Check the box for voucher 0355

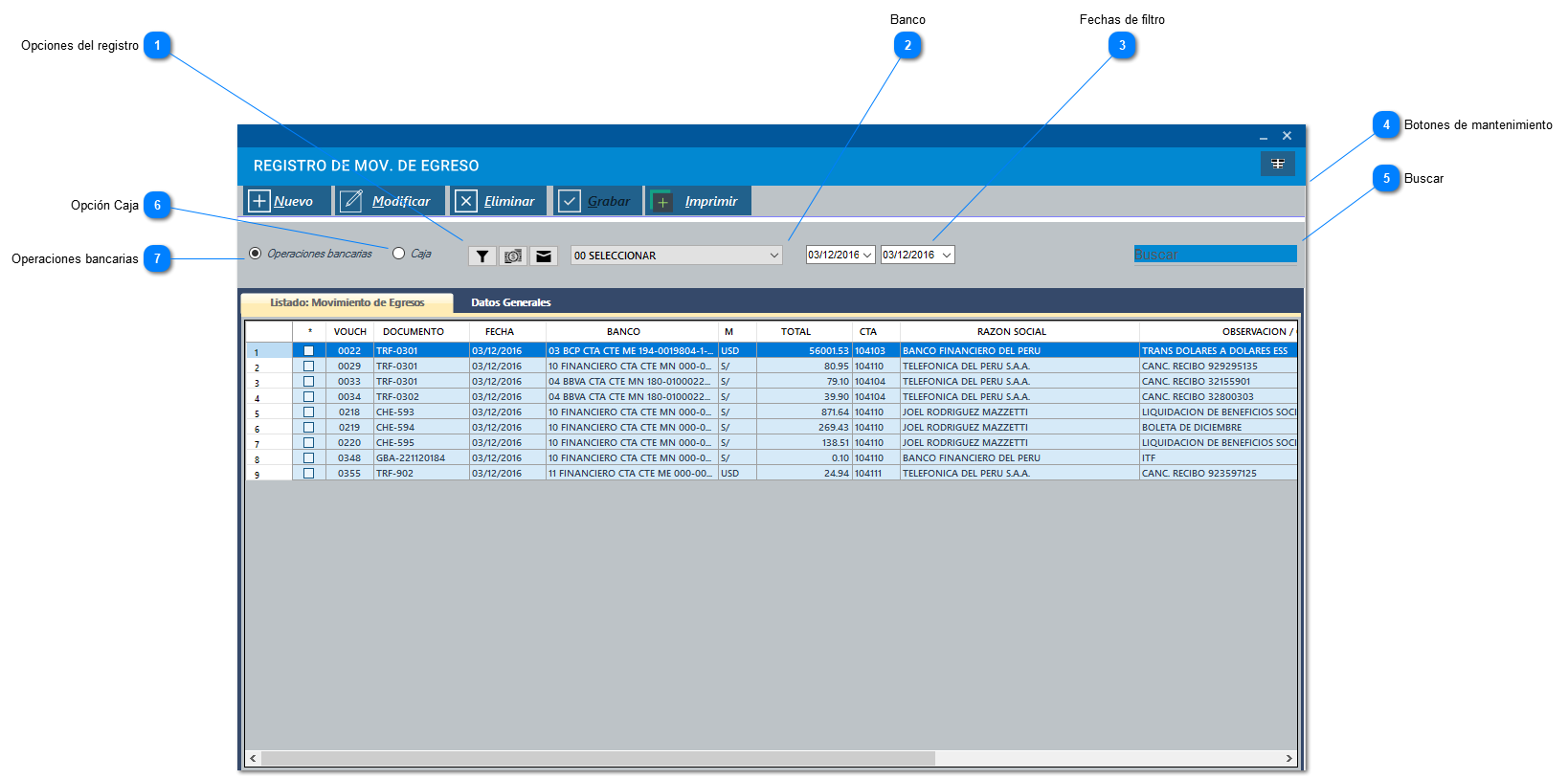[309, 474]
